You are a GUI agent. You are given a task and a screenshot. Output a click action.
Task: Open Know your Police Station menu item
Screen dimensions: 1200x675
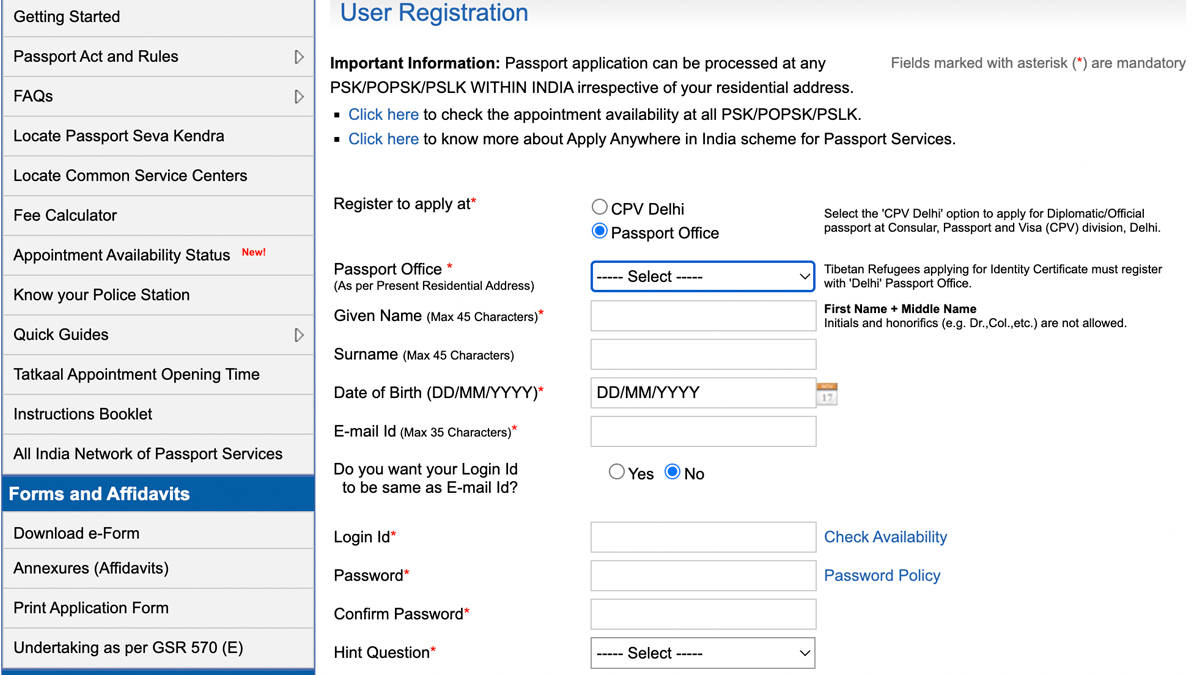click(x=158, y=295)
